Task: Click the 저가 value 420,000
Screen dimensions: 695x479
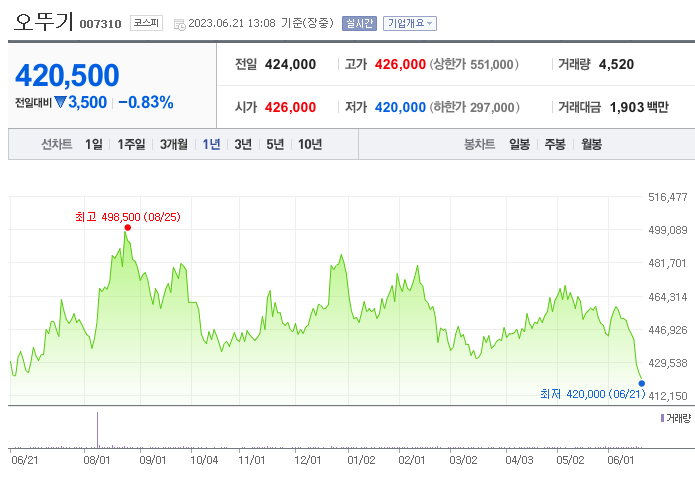Action: coord(400,107)
